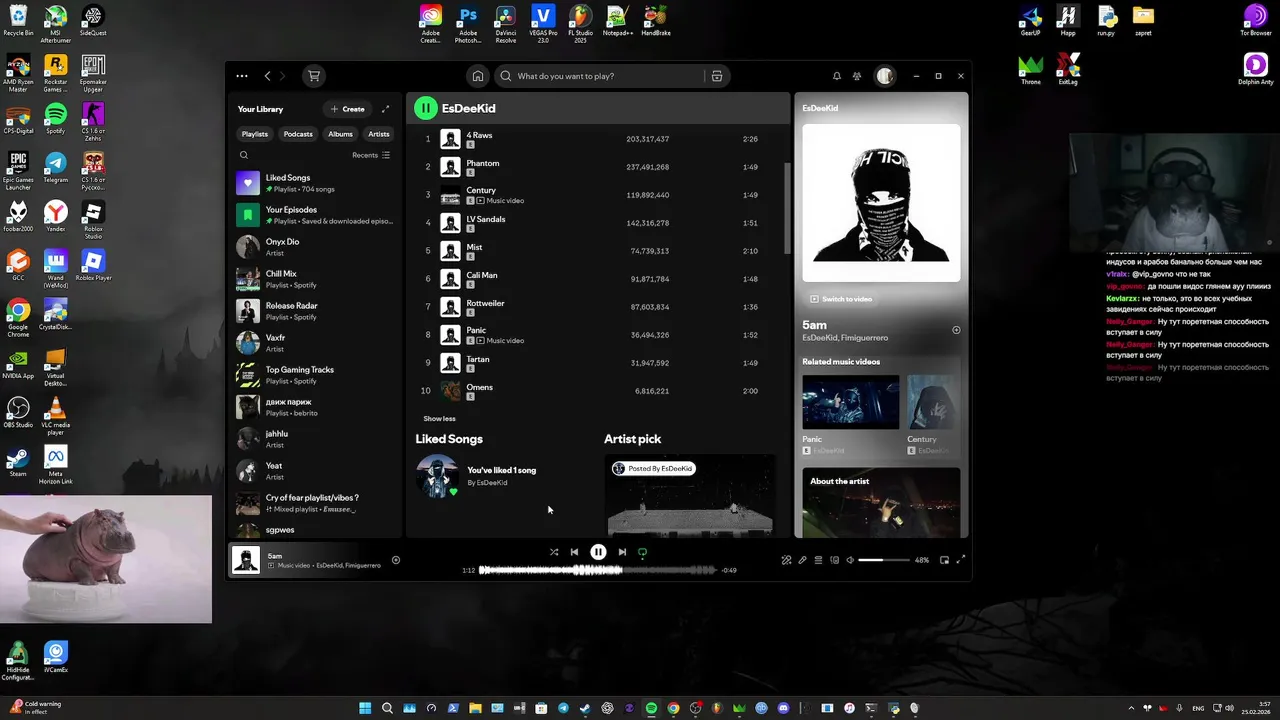Open the shopping cart icon in Spotify
The height and width of the screenshot is (720, 1280).
pyautogui.click(x=314, y=76)
